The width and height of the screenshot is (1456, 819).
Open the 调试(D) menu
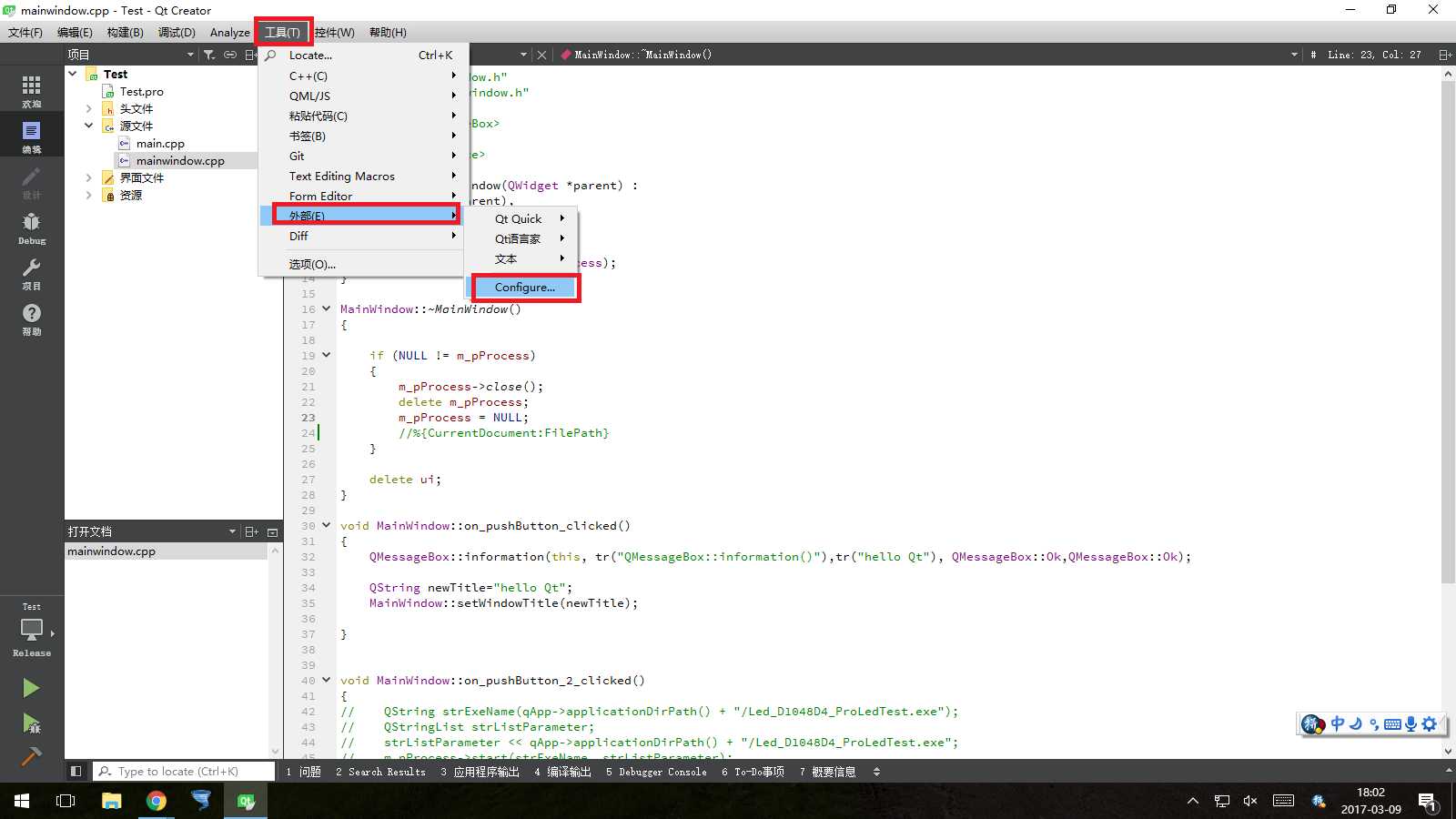(177, 32)
